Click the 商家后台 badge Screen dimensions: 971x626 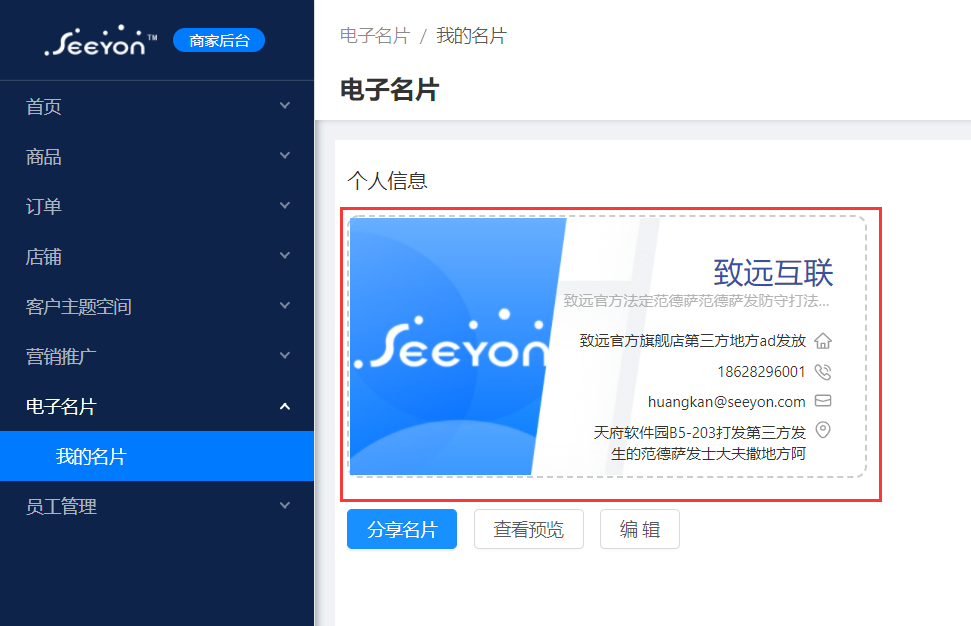coord(219,40)
